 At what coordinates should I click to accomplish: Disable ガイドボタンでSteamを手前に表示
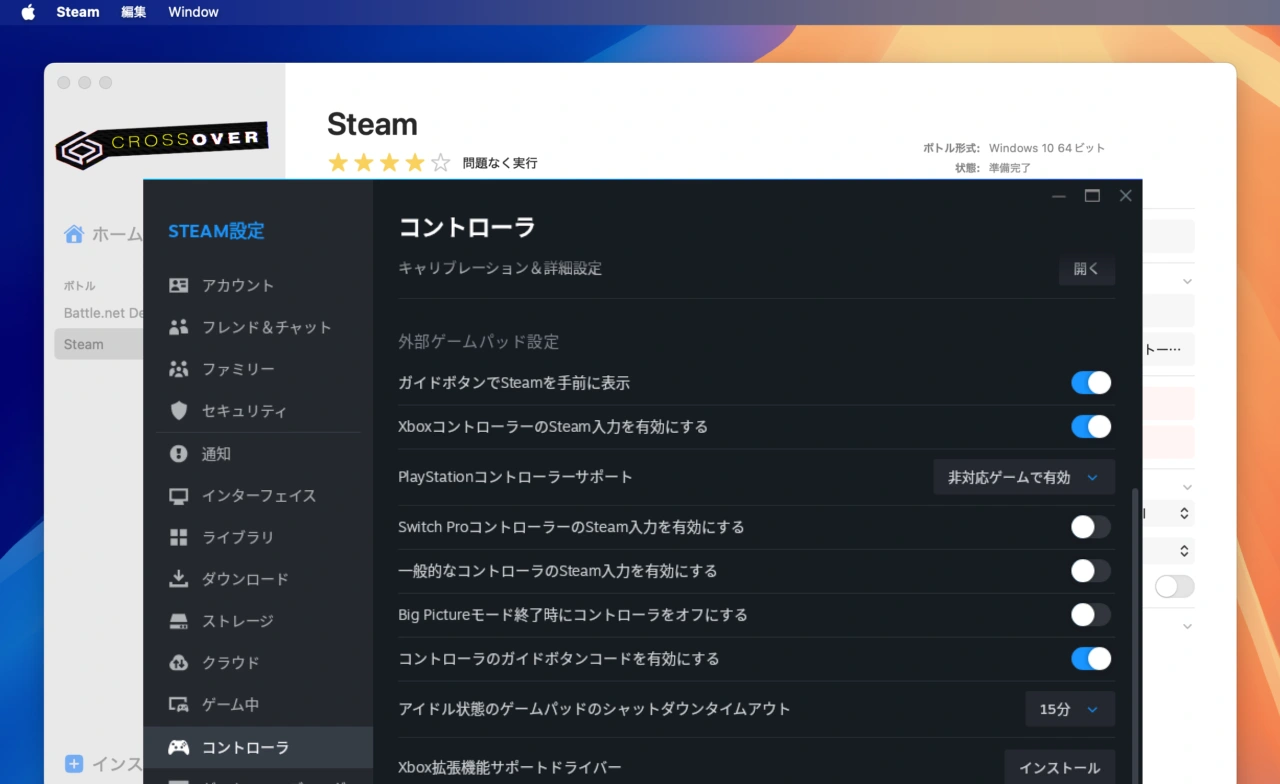pyautogui.click(x=1090, y=382)
